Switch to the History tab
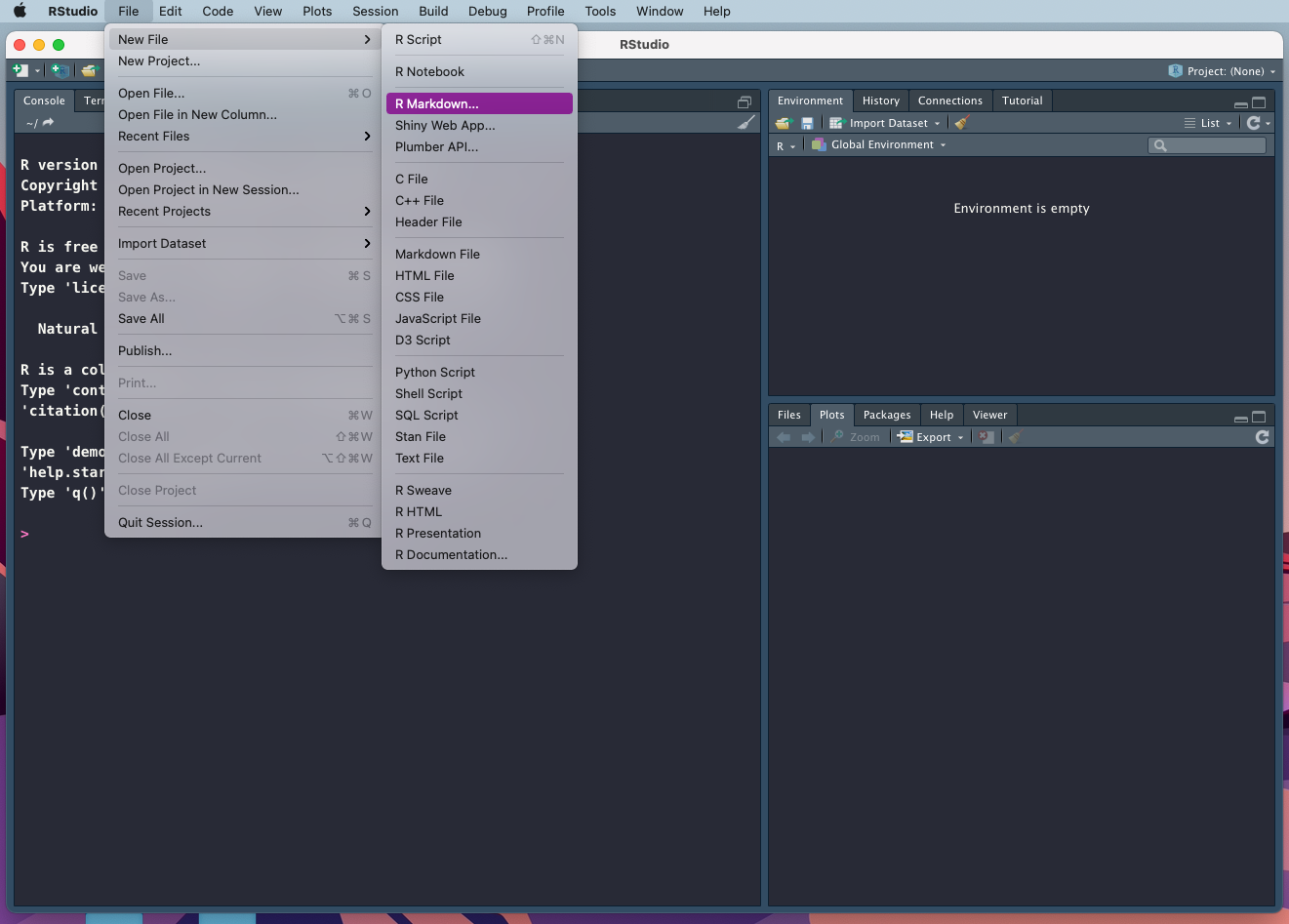Screen dimensions: 1289x924 click(x=880, y=100)
